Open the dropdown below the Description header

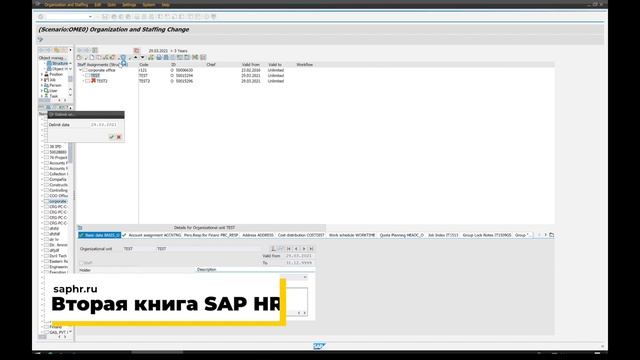tap(305, 277)
